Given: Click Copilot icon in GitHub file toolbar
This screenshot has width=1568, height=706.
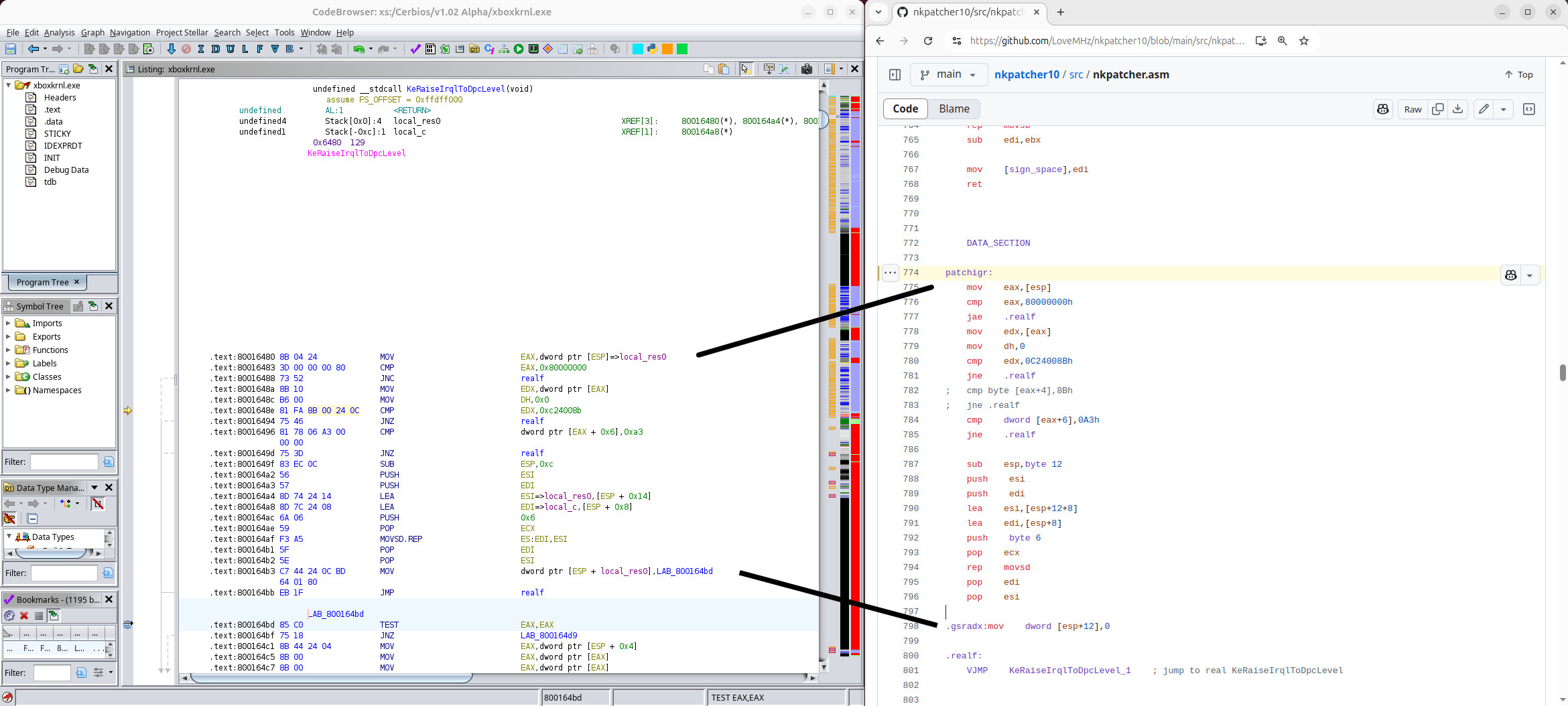Looking at the screenshot, I should (x=1383, y=109).
